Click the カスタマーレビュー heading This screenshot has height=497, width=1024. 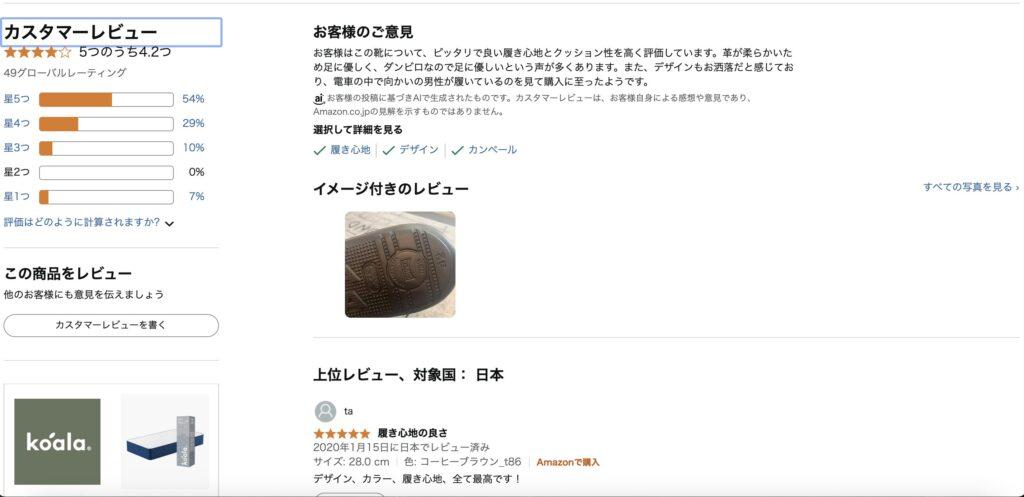point(81,31)
